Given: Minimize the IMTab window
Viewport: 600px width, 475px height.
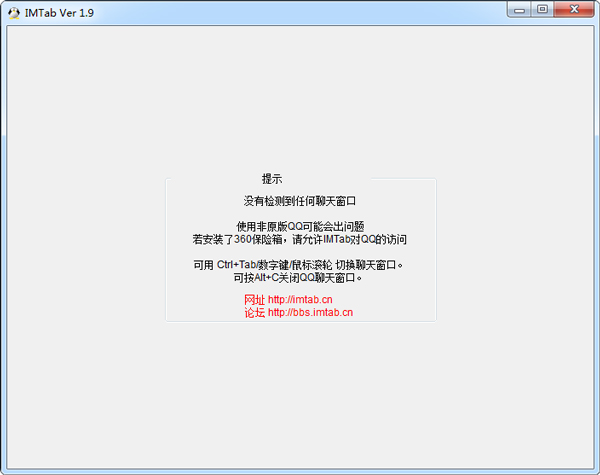Looking at the screenshot, I should (519, 9).
